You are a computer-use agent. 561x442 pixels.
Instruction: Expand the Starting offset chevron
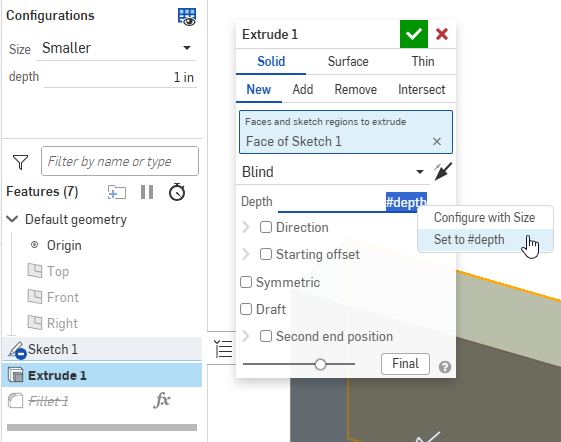(x=246, y=254)
